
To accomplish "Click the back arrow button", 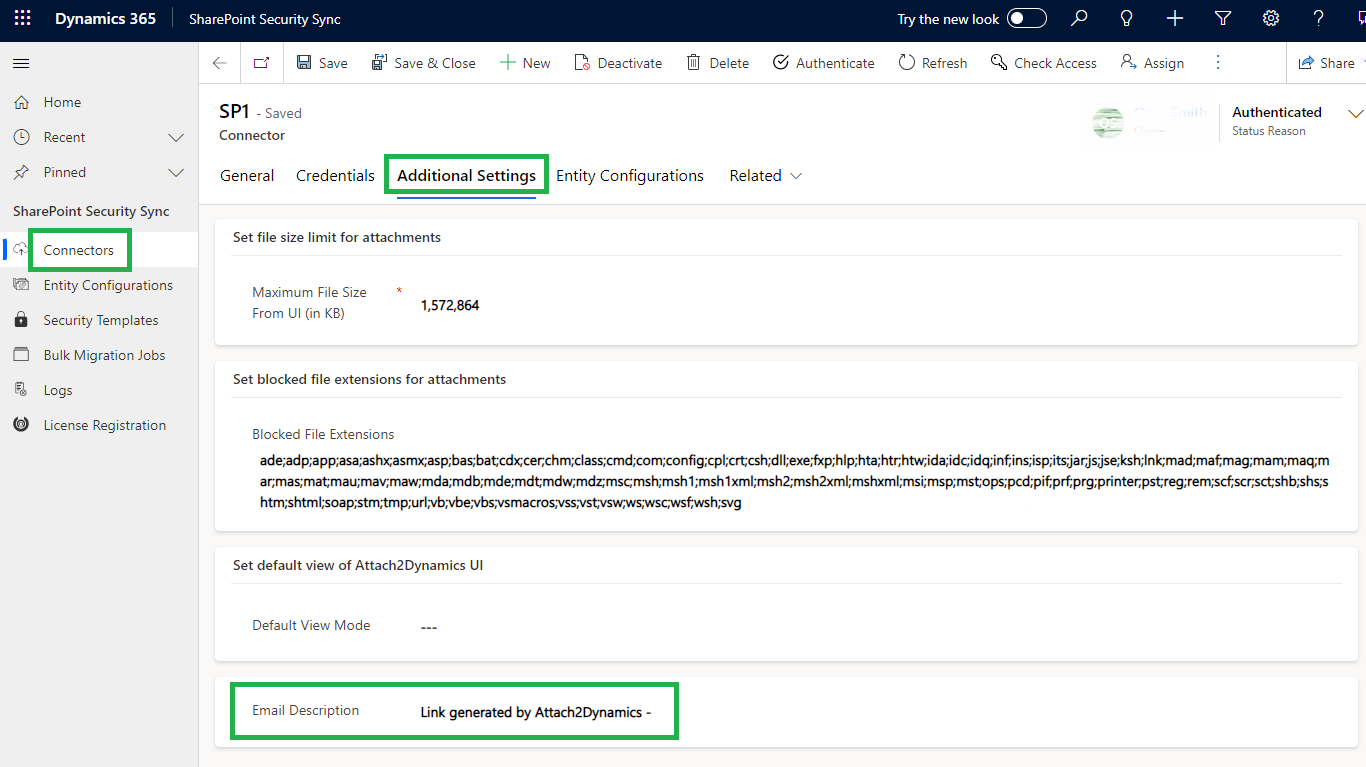I will pyautogui.click(x=220, y=63).
